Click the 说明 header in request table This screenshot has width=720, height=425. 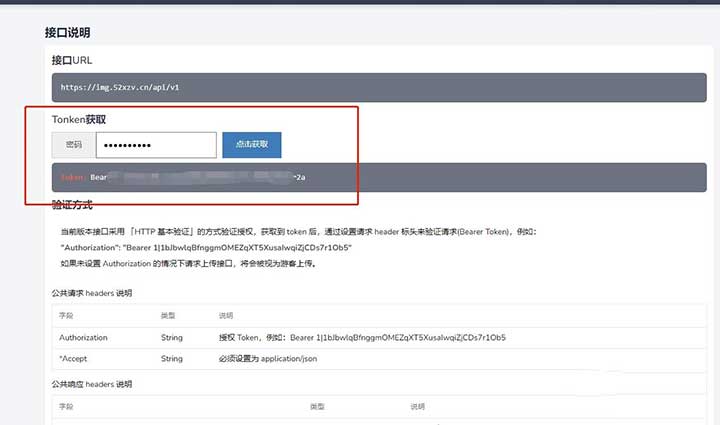coord(225,315)
